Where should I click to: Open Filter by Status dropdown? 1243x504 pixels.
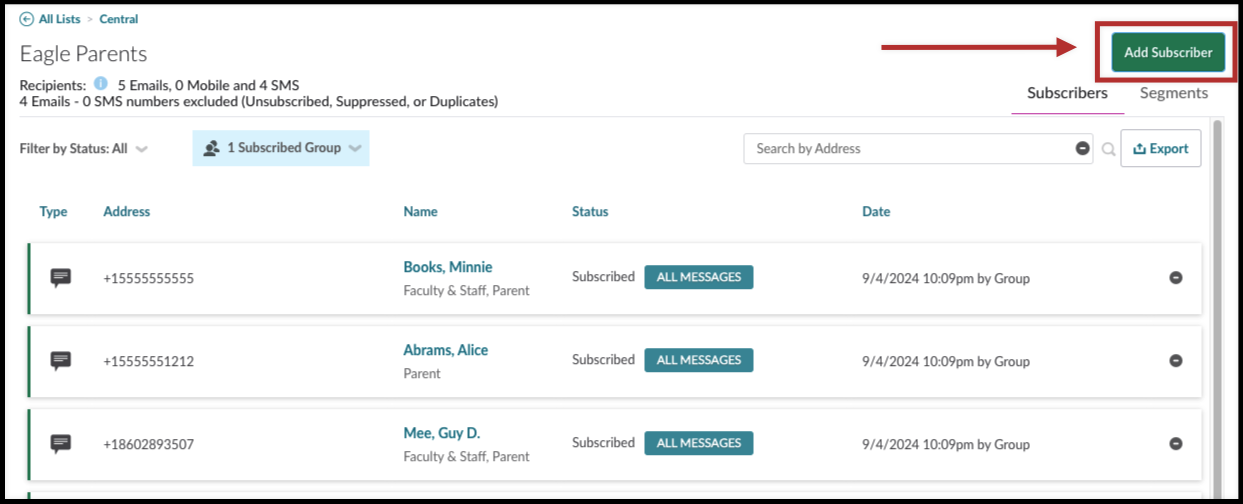(83, 148)
